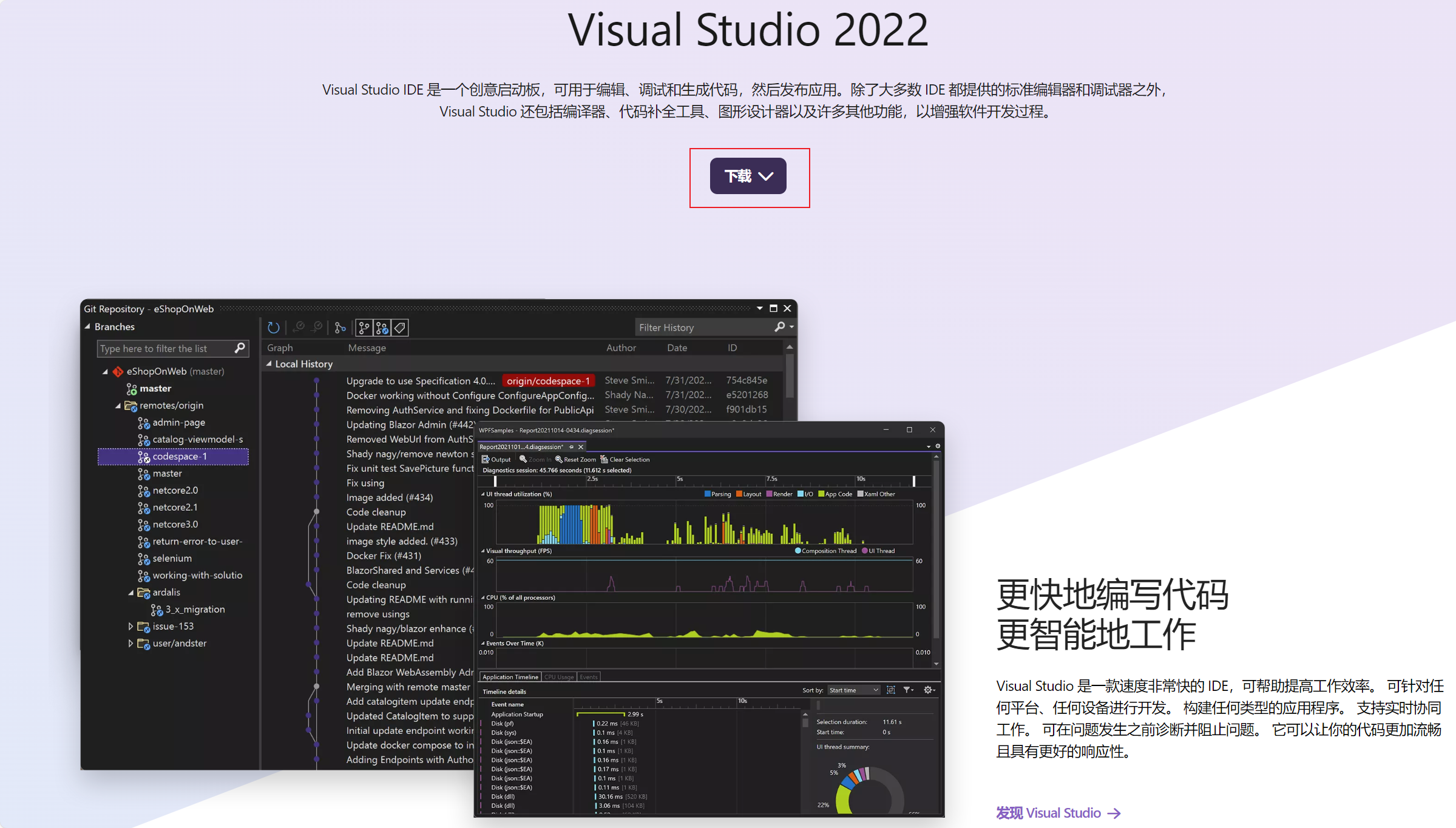Click the Filter History search magnifier icon
Viewport: 1456px width, 828px height.
(780, 327)
